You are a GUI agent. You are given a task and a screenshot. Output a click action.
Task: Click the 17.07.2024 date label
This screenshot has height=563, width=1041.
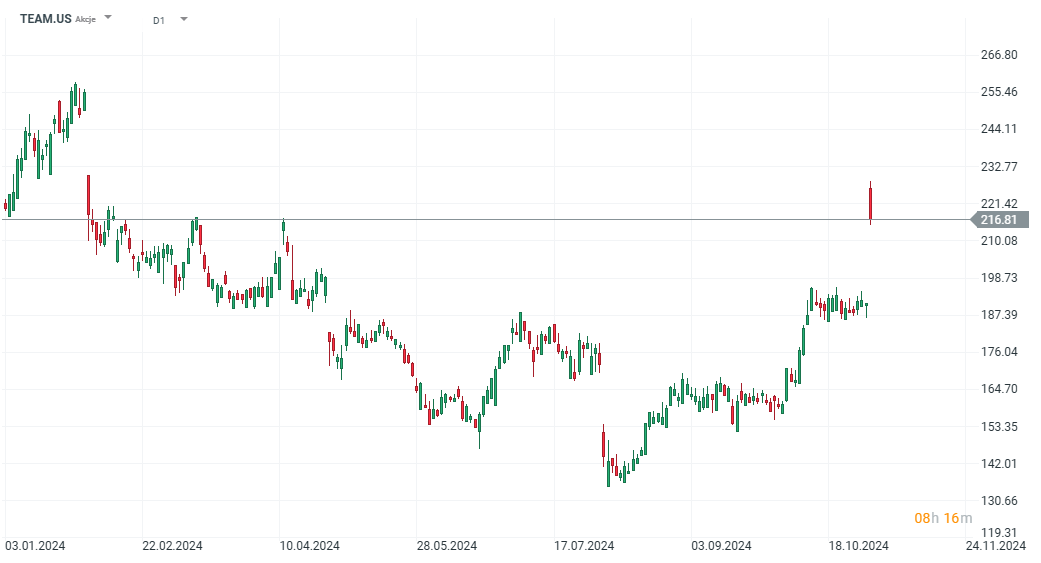pyautogui.click(x=584, y=546)
